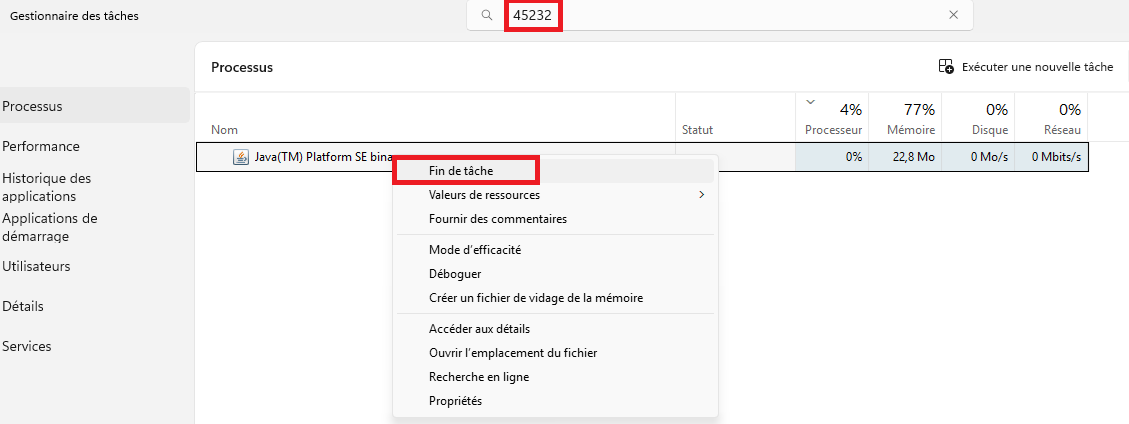The image size is (1129, 424).
Task: Open 'Ouvrir l'emplacement du fichier'
Action: [x=512, y=353]
